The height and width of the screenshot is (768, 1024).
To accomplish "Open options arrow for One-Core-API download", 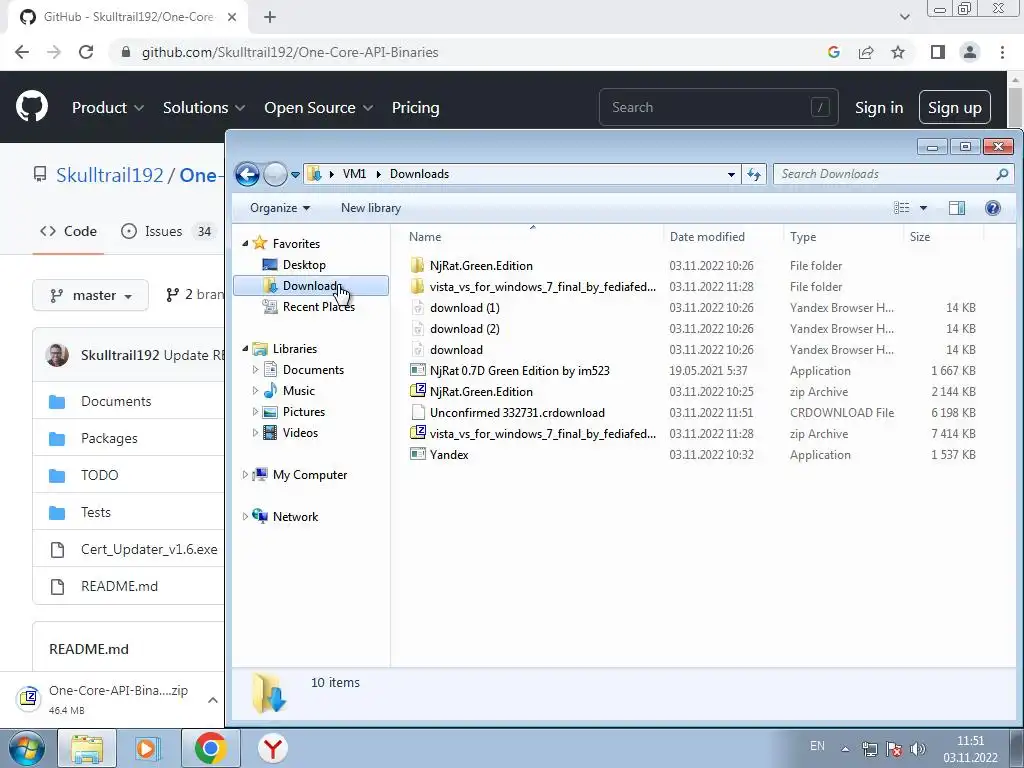I will (x=213, y=700).
